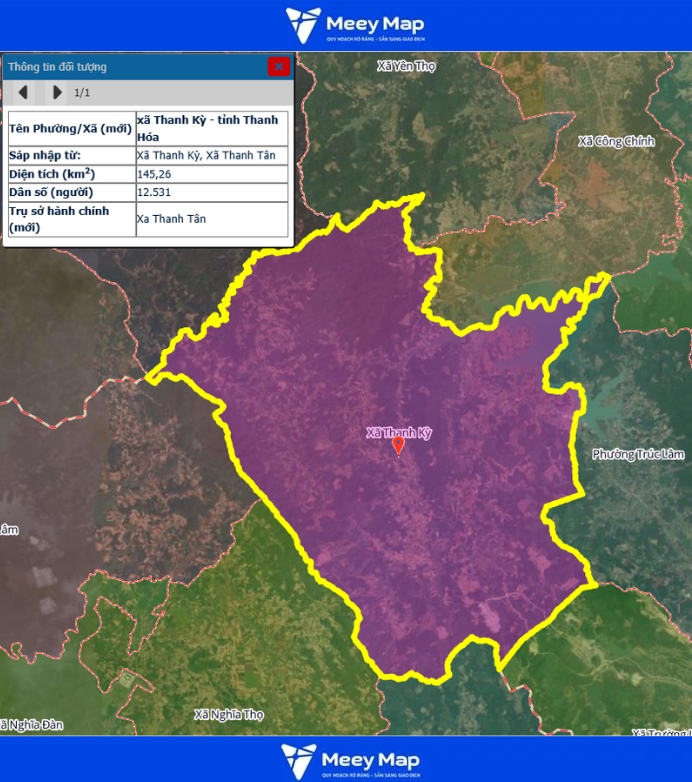
Task: Click the next record arrow in info panel
Action: tap(57, 93)
